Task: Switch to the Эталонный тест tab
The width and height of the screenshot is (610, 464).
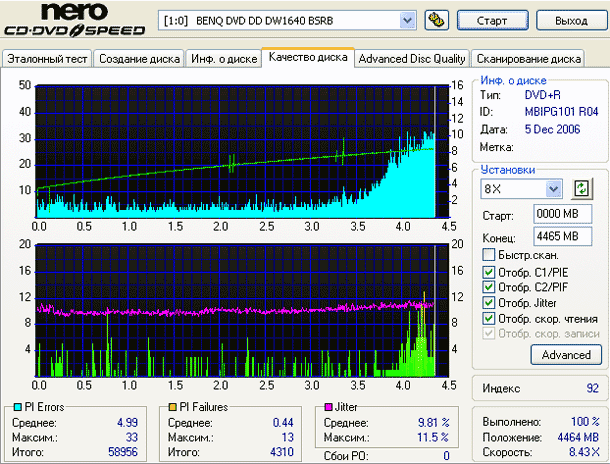Action: [x=47, y=59]
